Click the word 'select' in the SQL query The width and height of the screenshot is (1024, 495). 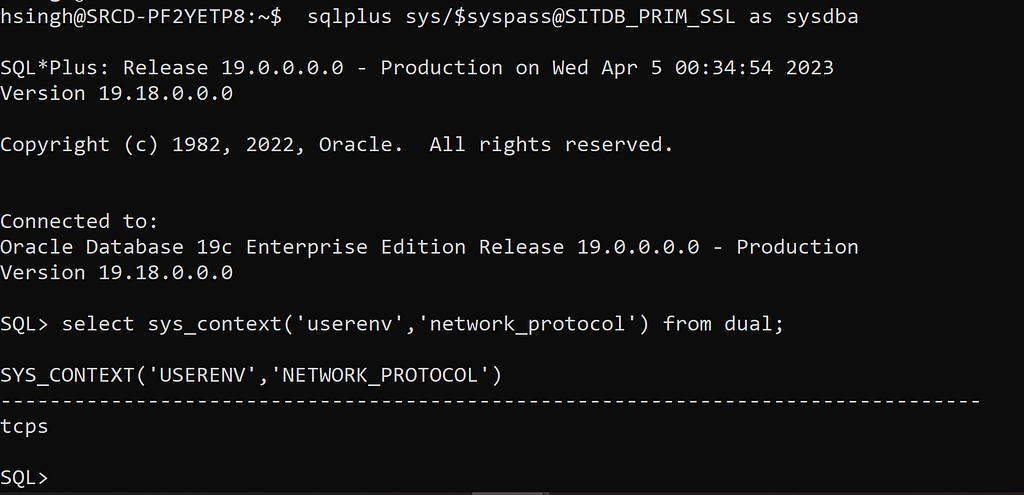98,324
